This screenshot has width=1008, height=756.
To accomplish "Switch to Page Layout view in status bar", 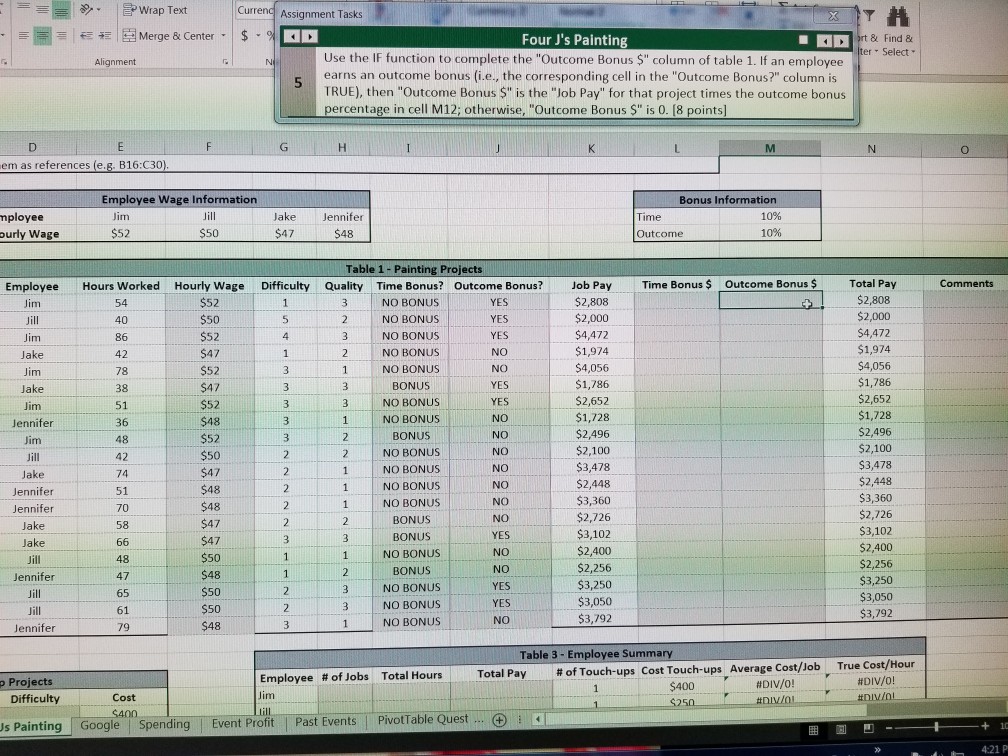I will (841, 729).
